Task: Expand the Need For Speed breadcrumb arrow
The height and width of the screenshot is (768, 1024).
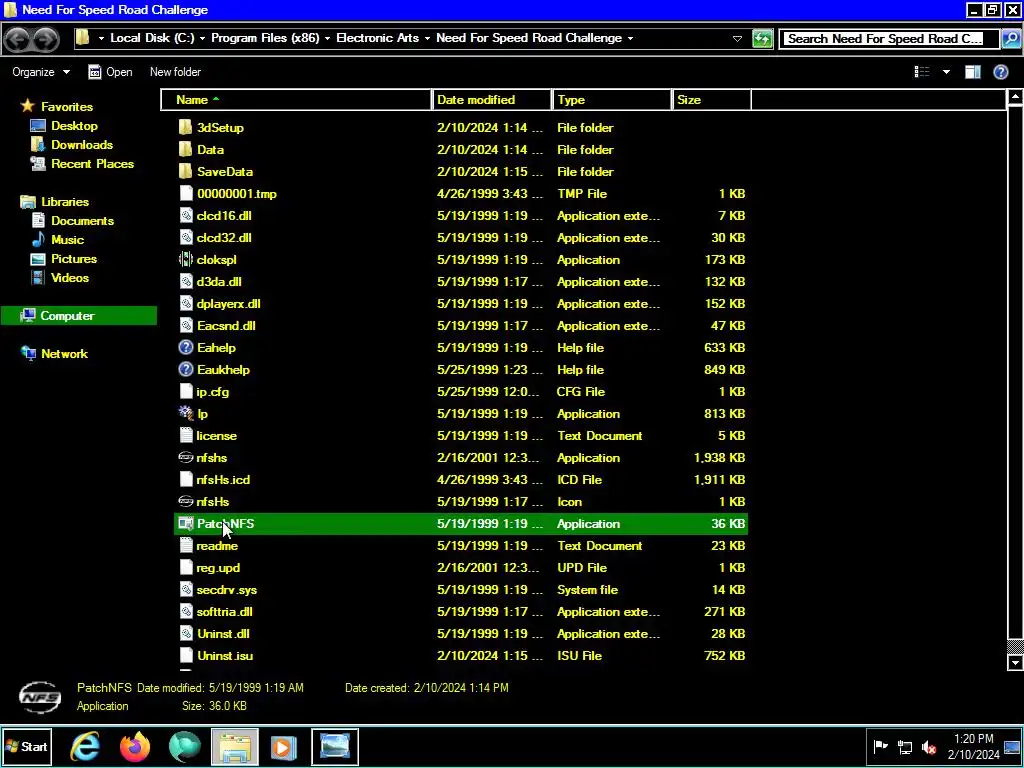Action: tap(630, 39)
